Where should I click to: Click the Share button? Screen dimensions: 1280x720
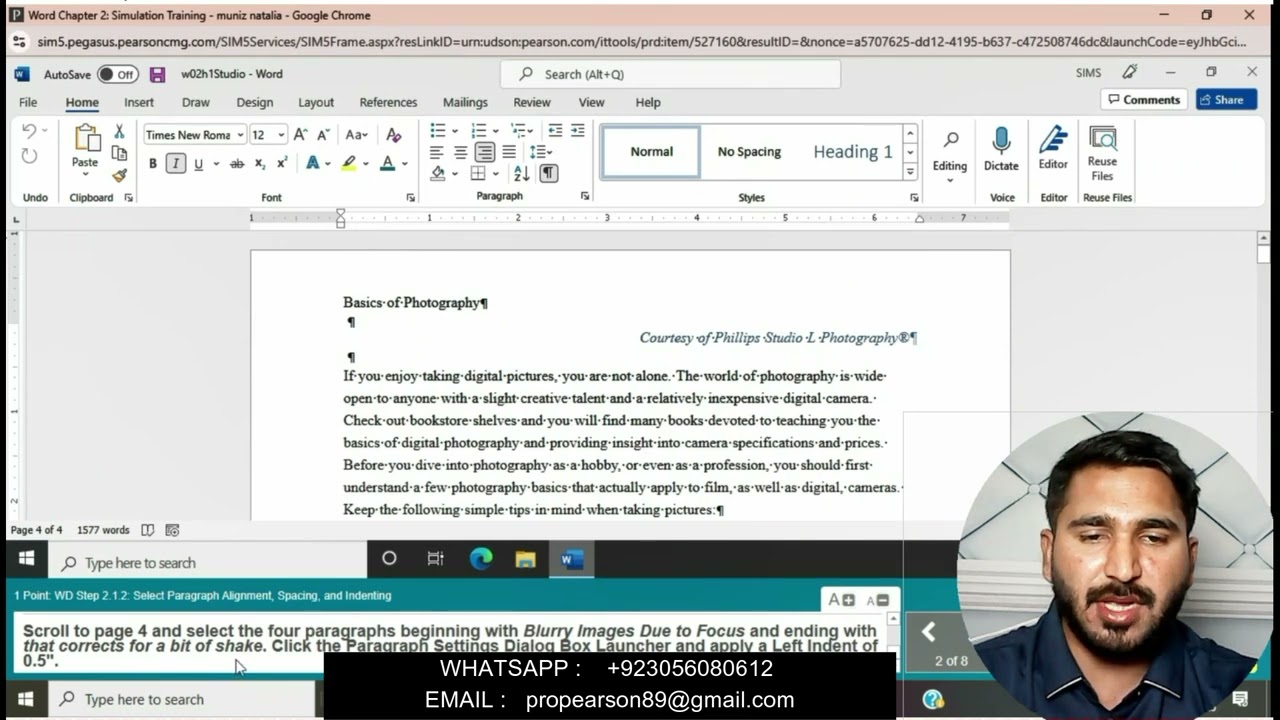point(1226,100)
